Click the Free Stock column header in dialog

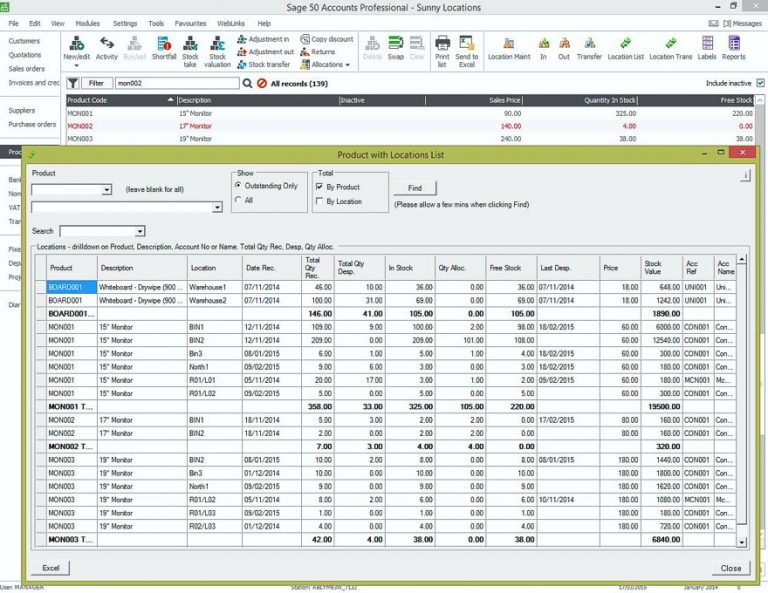pyautogui.click(x=511, y=268)
